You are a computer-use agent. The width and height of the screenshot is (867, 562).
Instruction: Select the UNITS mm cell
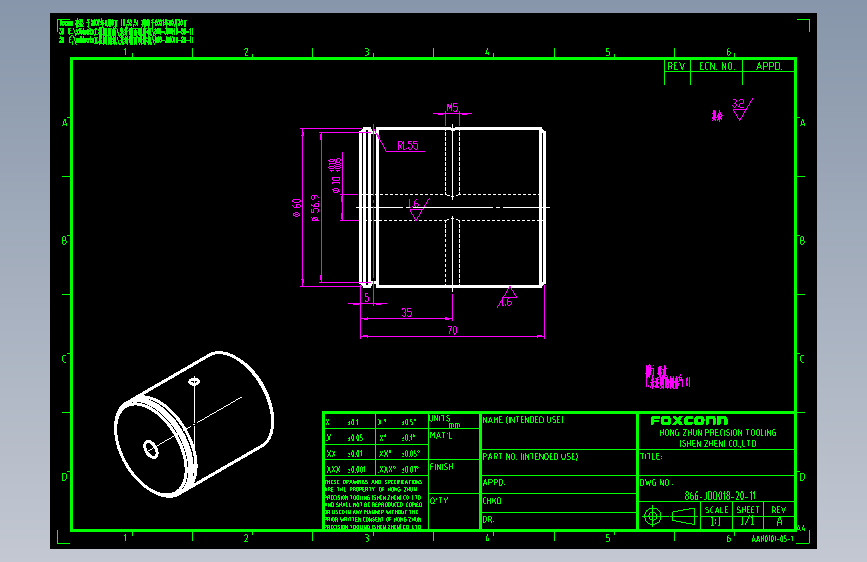[454, 421]
